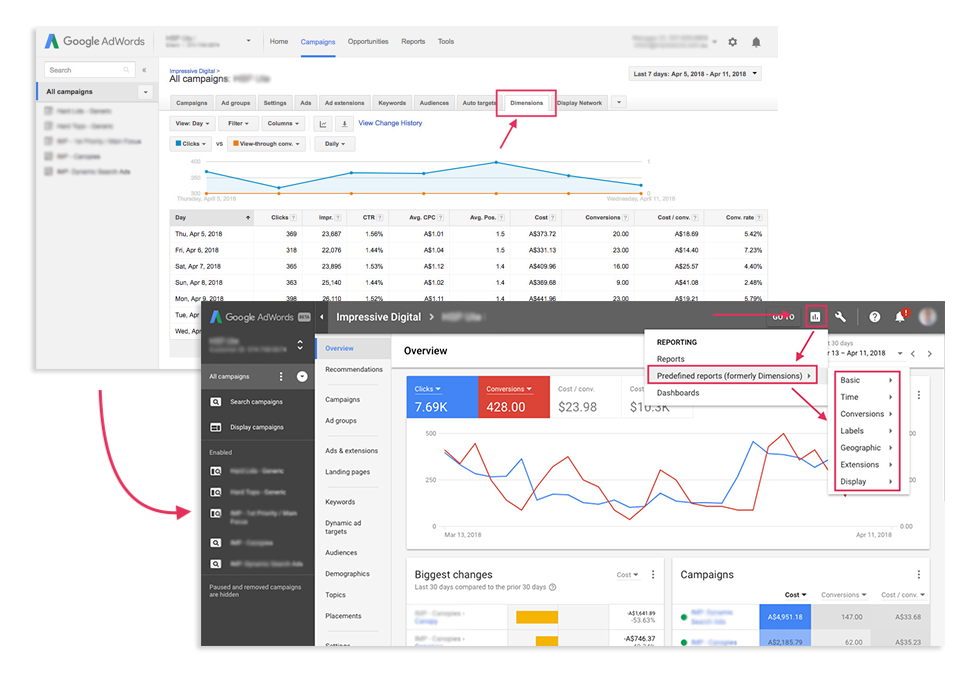979x682 pixels.
Task: Open notifications bell in old AdWords header
Action: tap(756, 42)
